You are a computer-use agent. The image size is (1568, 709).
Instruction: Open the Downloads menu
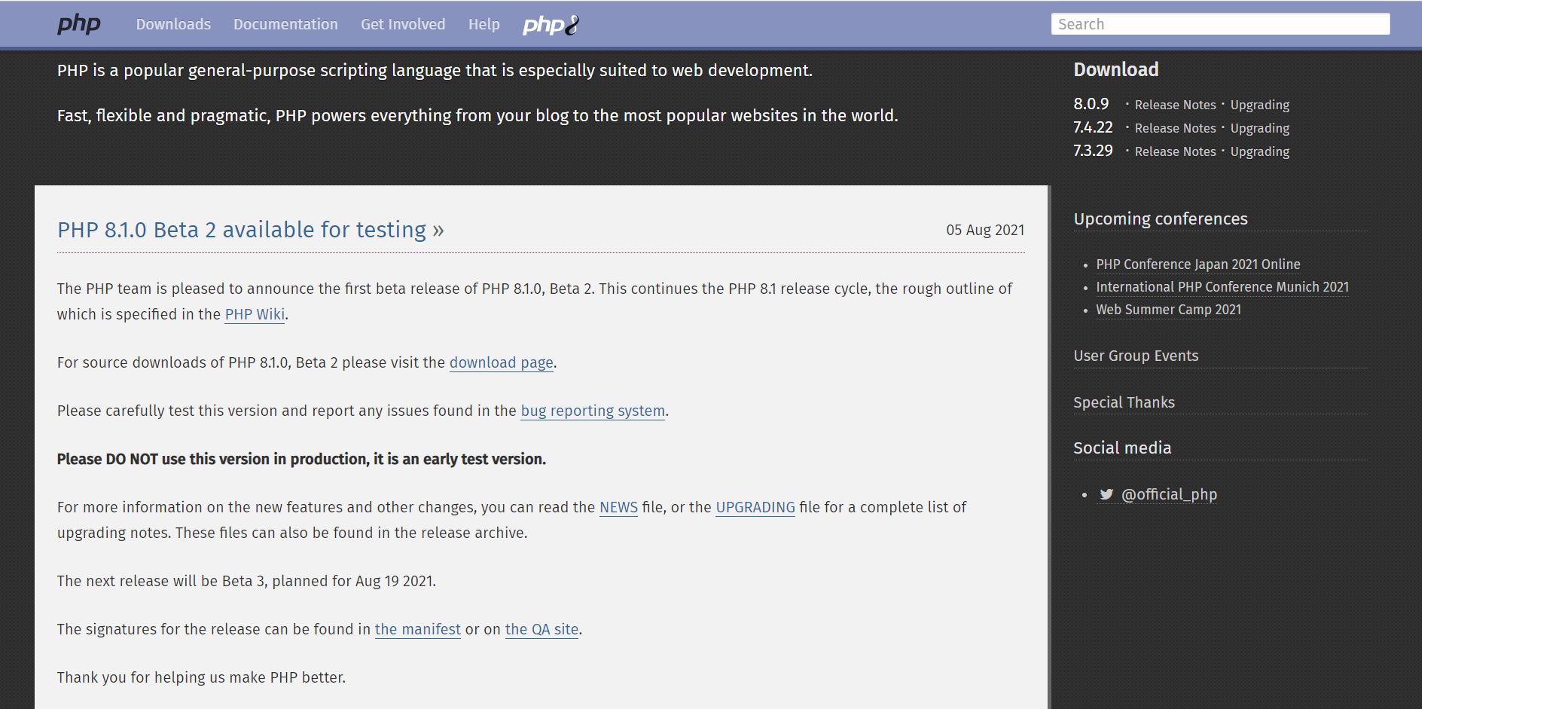(173, 24)
